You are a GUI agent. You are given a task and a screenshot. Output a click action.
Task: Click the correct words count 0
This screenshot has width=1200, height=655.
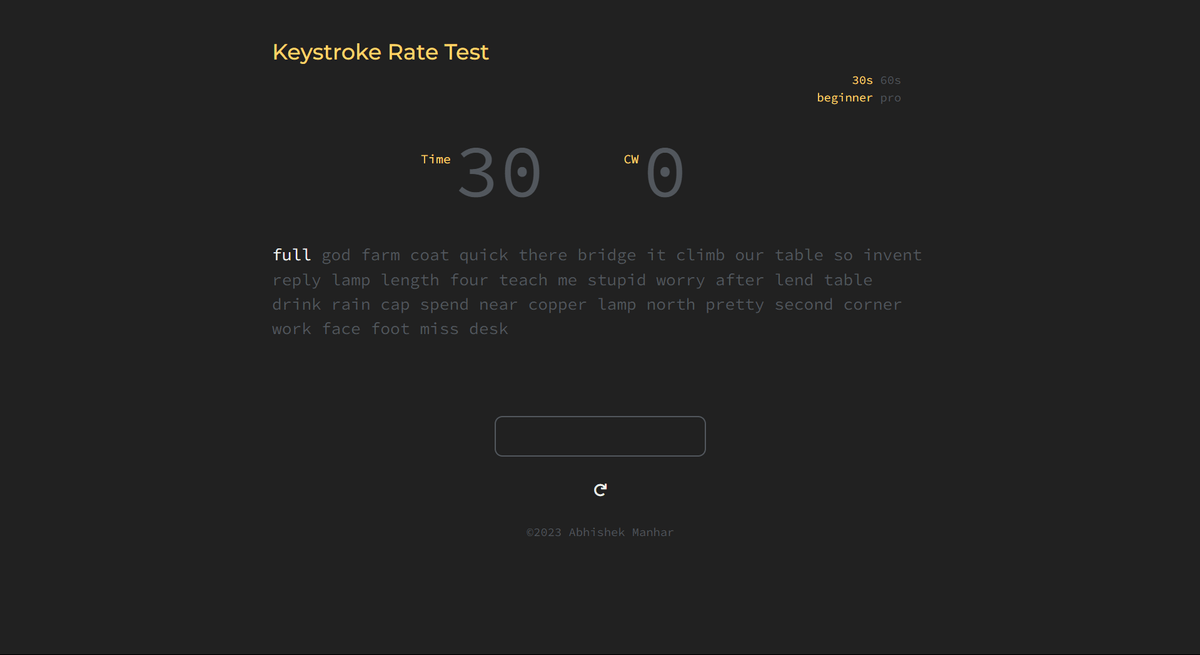coord(665,173)
